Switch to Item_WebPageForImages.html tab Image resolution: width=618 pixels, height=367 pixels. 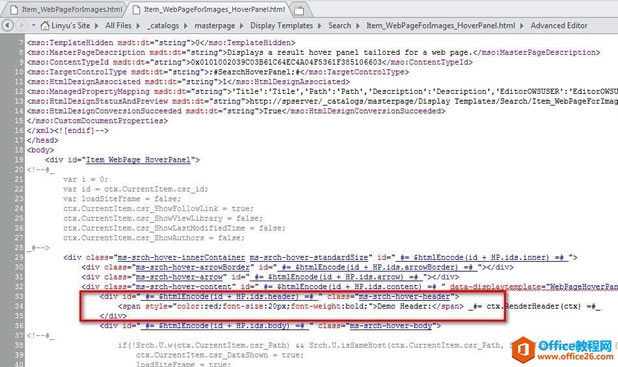66,9
